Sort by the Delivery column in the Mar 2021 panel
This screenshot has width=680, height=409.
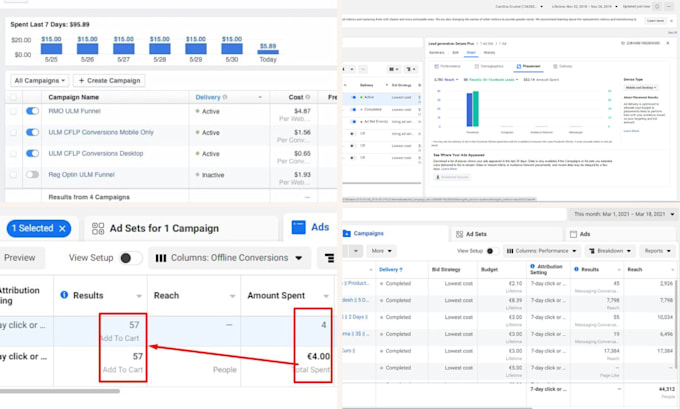pos(391,270)
